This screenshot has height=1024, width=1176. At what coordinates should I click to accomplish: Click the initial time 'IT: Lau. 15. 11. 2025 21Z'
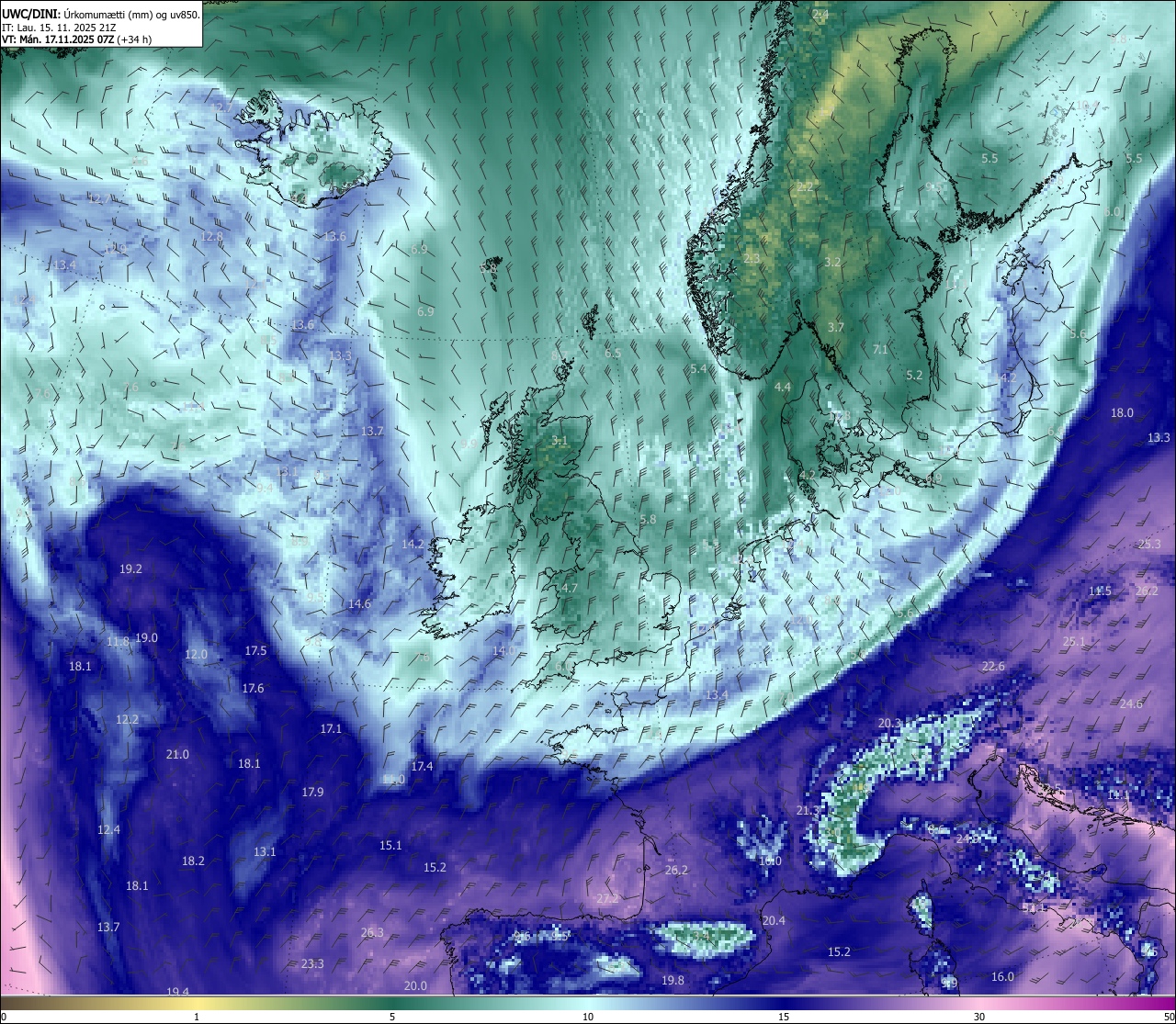59,28
